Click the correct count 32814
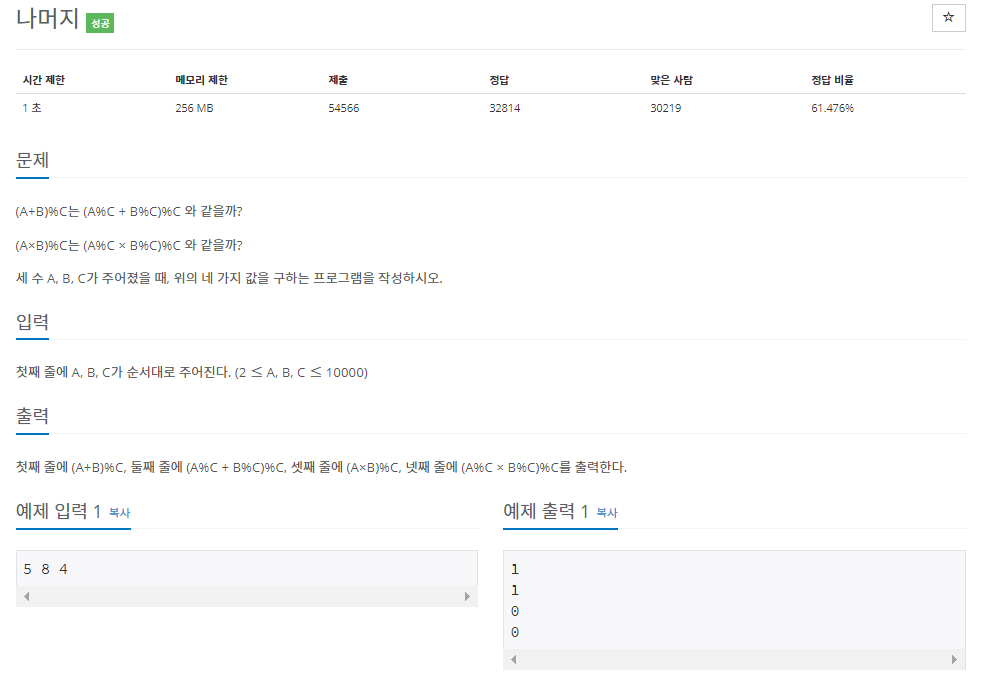 pyautogui.click(x=505, y=108)
